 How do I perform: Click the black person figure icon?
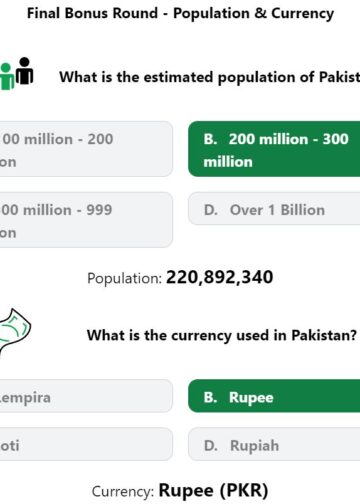pos(25,71)
